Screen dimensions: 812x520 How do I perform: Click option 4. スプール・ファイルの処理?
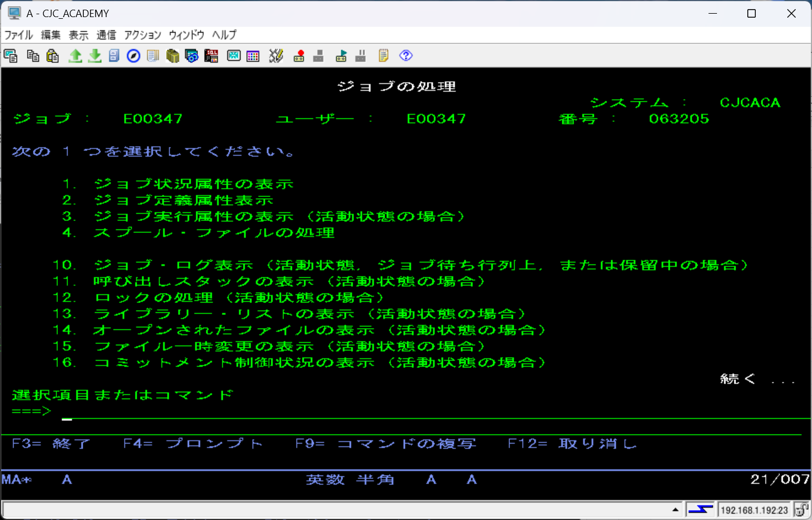click(x=198, y=233)
